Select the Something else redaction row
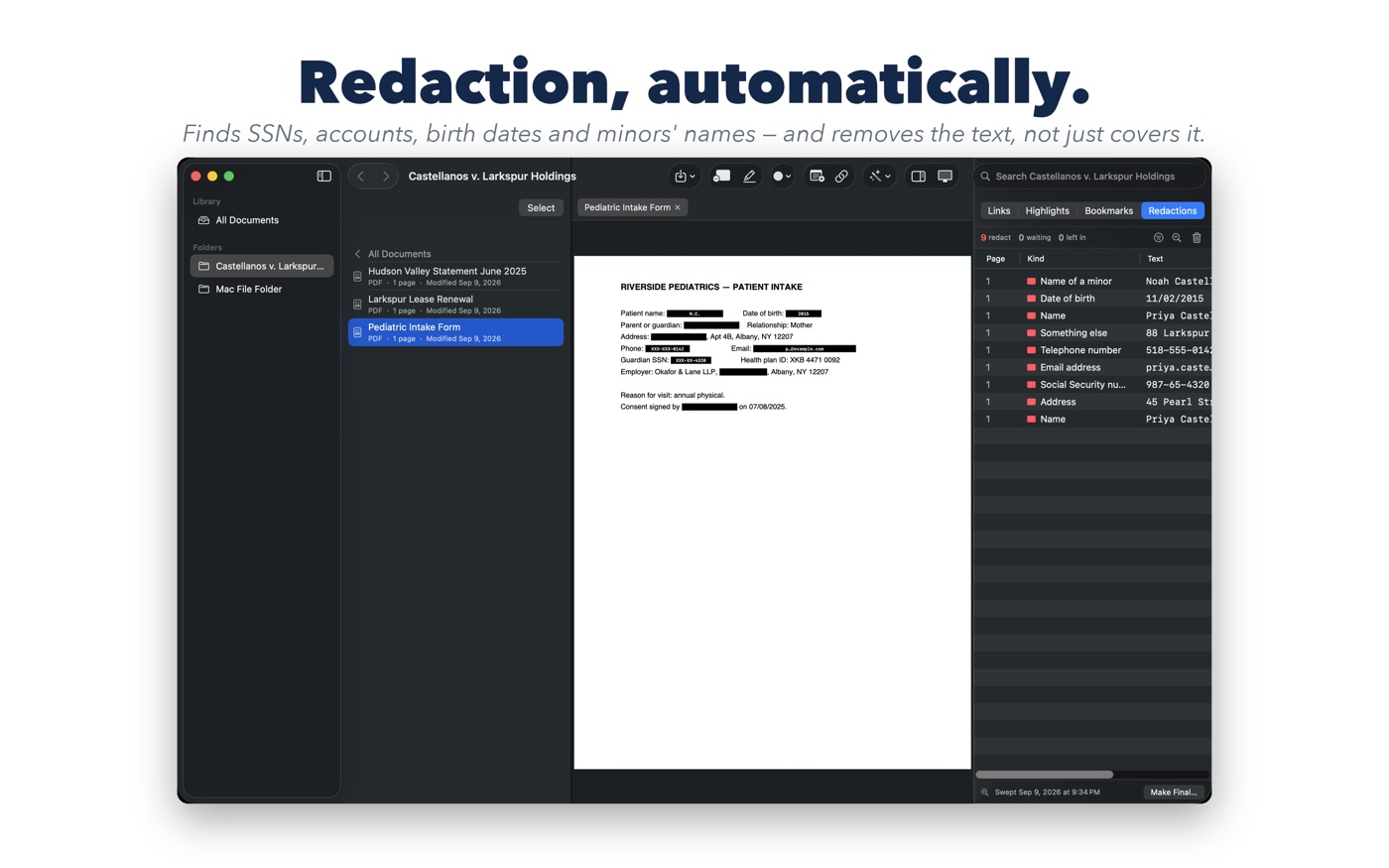This screenshot has height=868, width=1389. (x=1092, y=333)
